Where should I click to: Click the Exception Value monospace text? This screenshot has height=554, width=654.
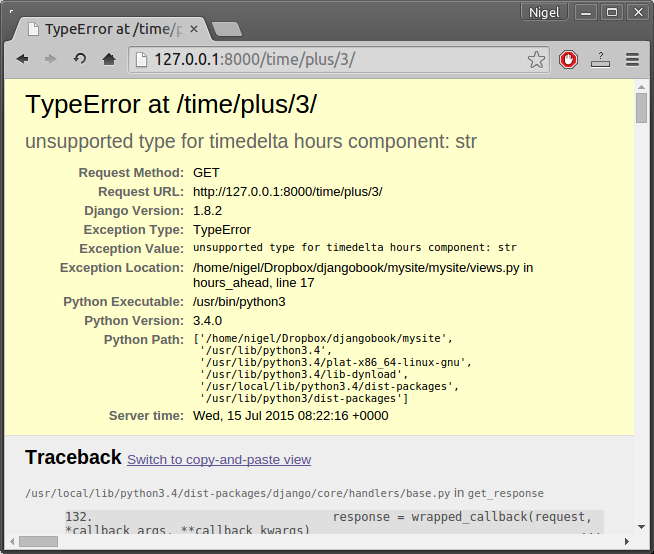(x=355, y=248)
